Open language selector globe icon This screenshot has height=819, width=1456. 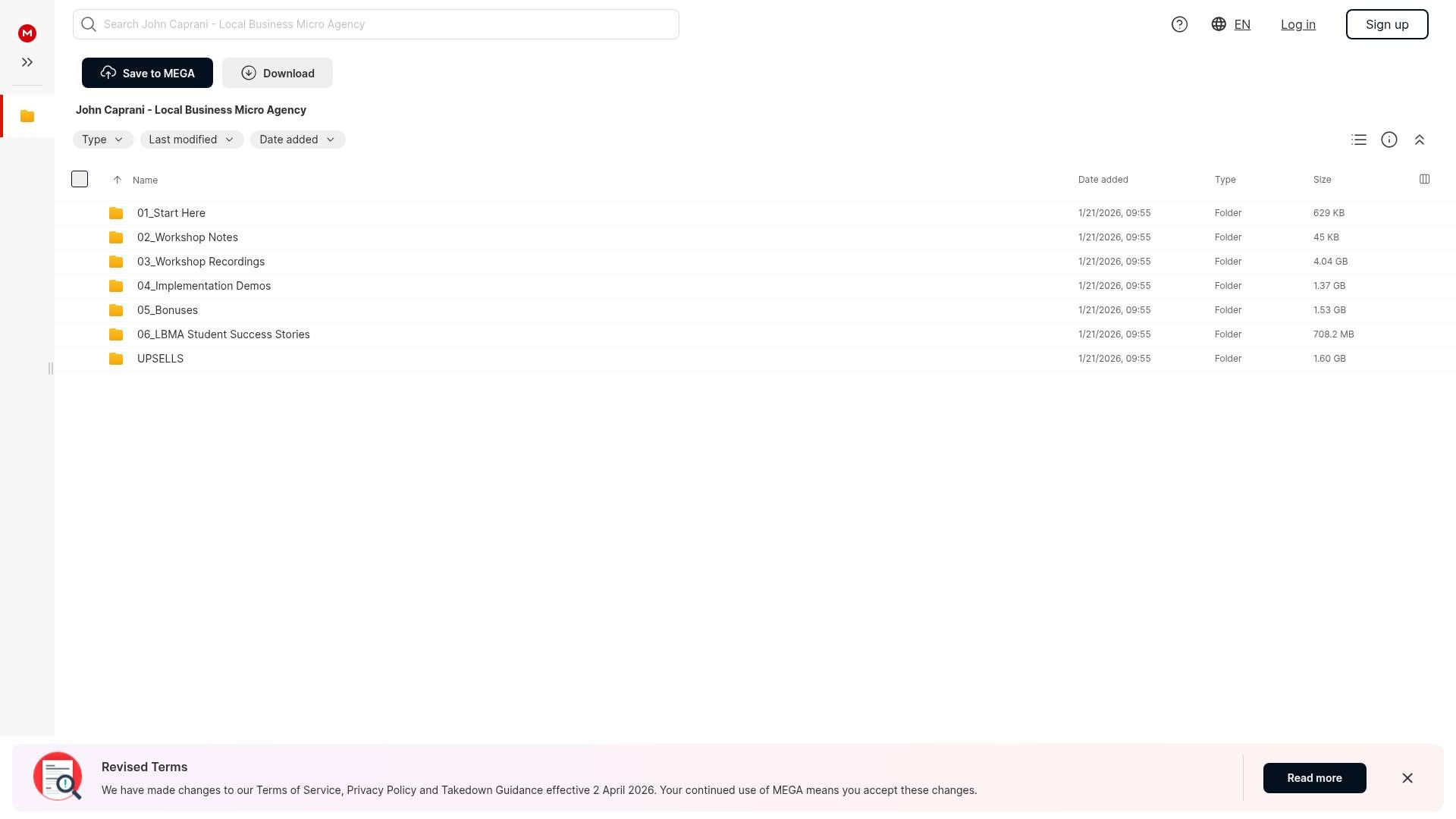point(1219,24)
